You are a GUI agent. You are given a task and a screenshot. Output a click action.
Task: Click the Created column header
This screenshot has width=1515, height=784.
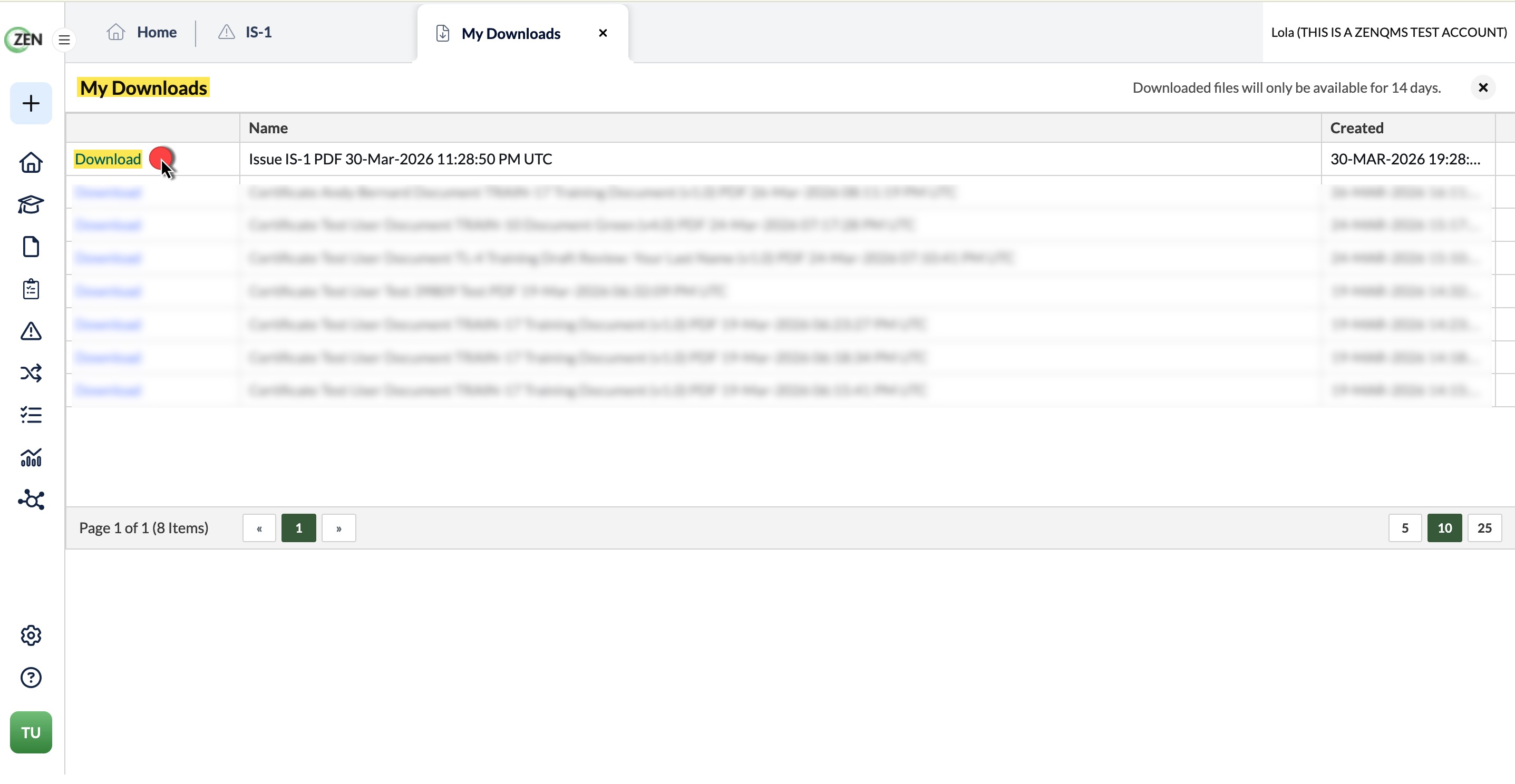pyautogui.click(x=1408, y=128)
